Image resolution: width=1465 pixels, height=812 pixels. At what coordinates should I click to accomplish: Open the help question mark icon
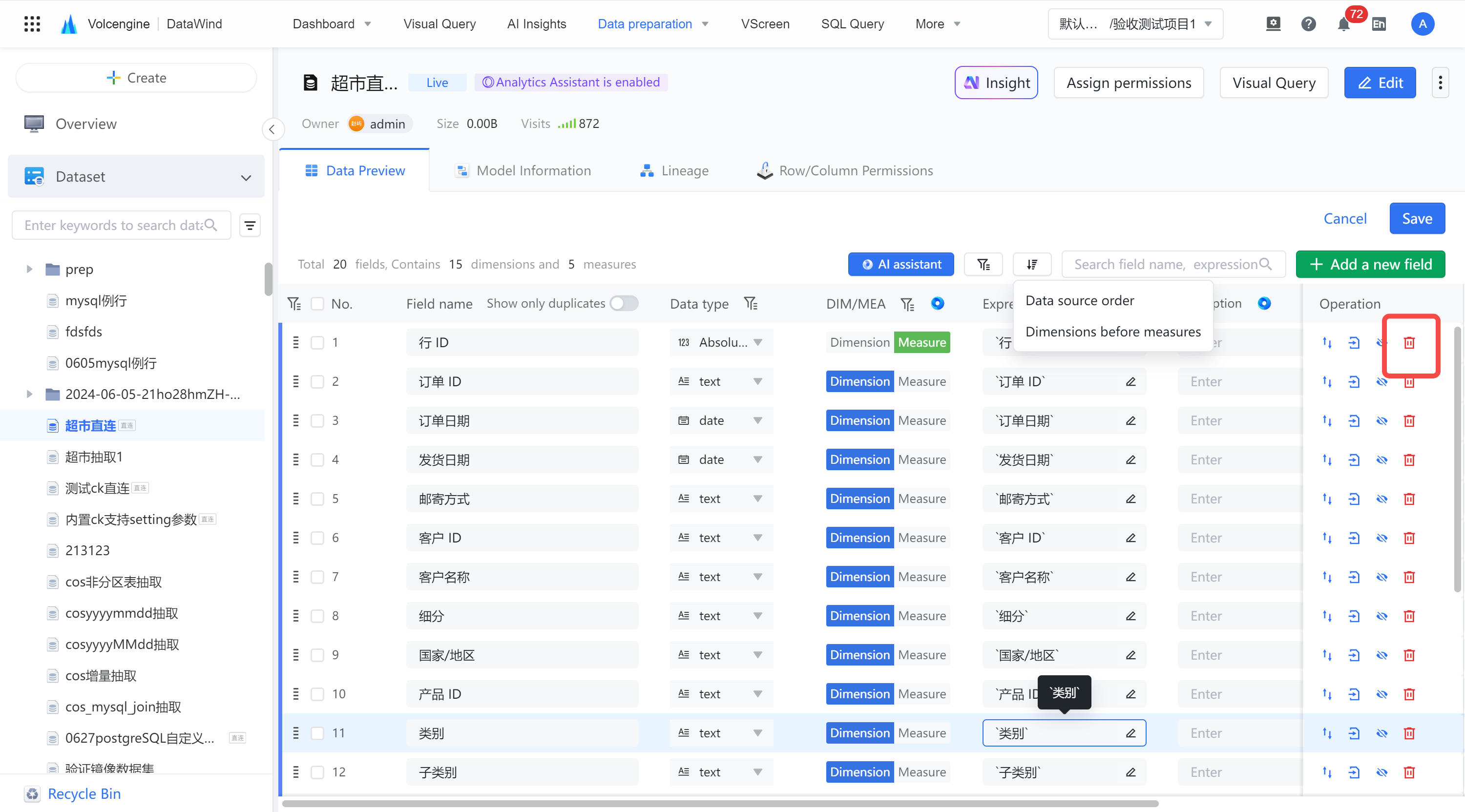[1308, 24]
